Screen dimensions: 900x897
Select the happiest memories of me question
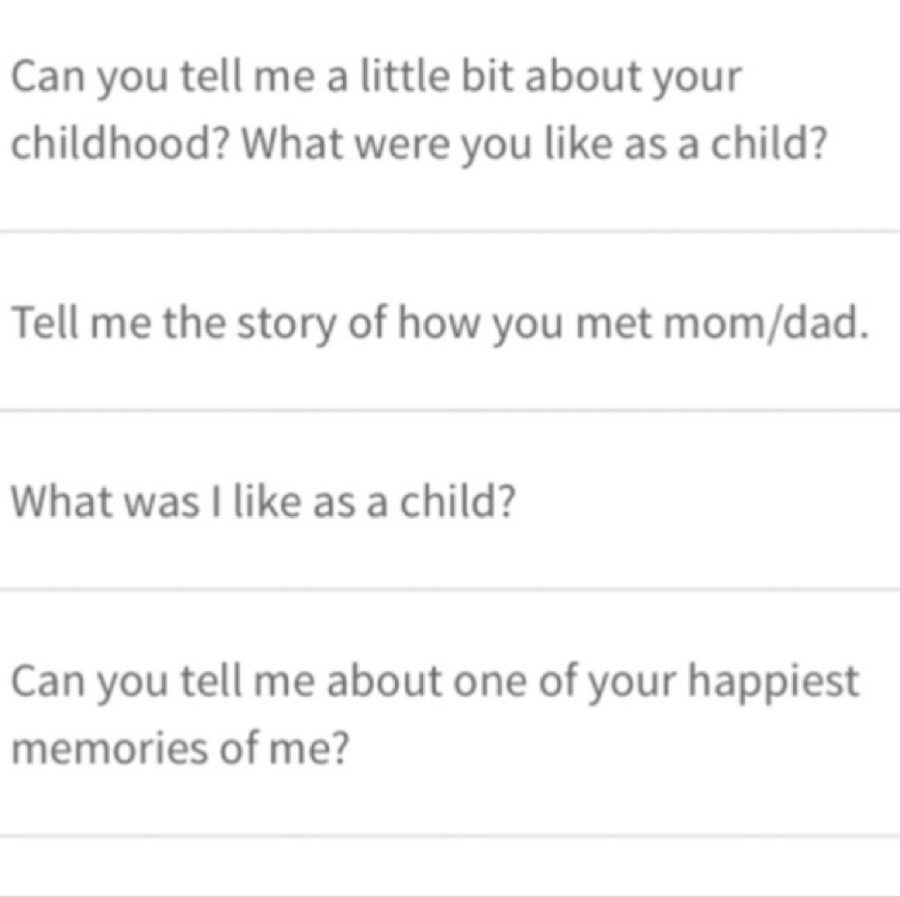coord(450,713)
